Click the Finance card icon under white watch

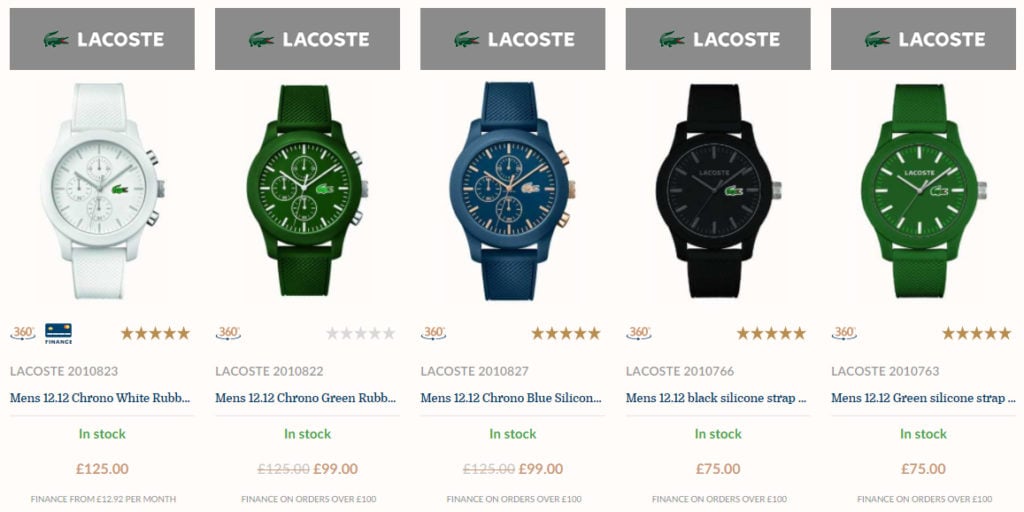pos(58,333)
